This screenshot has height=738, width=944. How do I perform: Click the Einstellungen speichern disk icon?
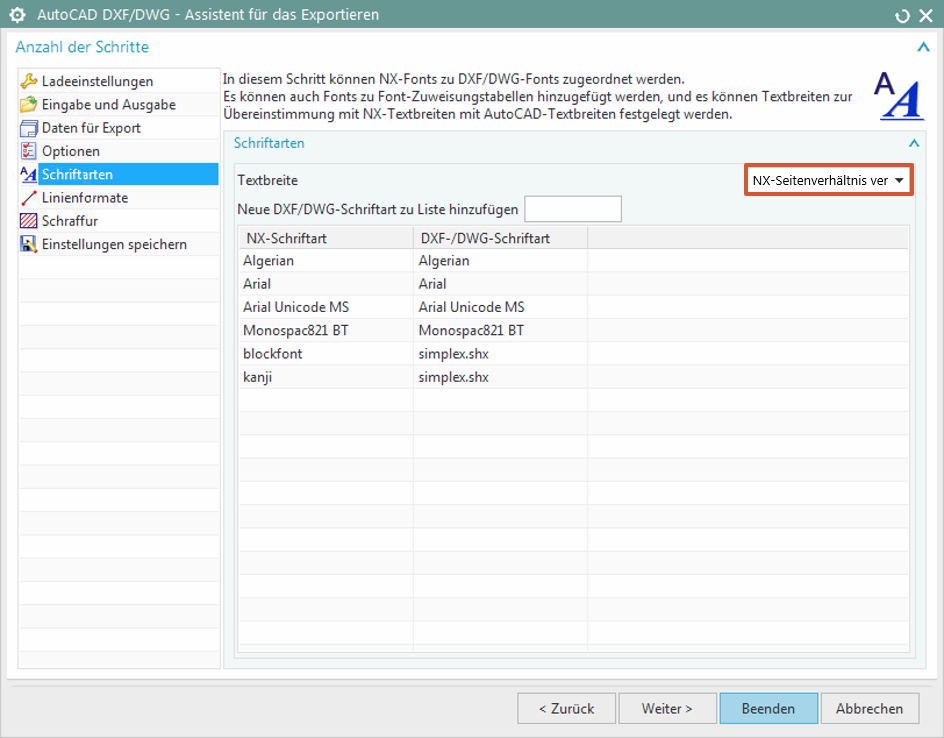[x=28, y=244]
